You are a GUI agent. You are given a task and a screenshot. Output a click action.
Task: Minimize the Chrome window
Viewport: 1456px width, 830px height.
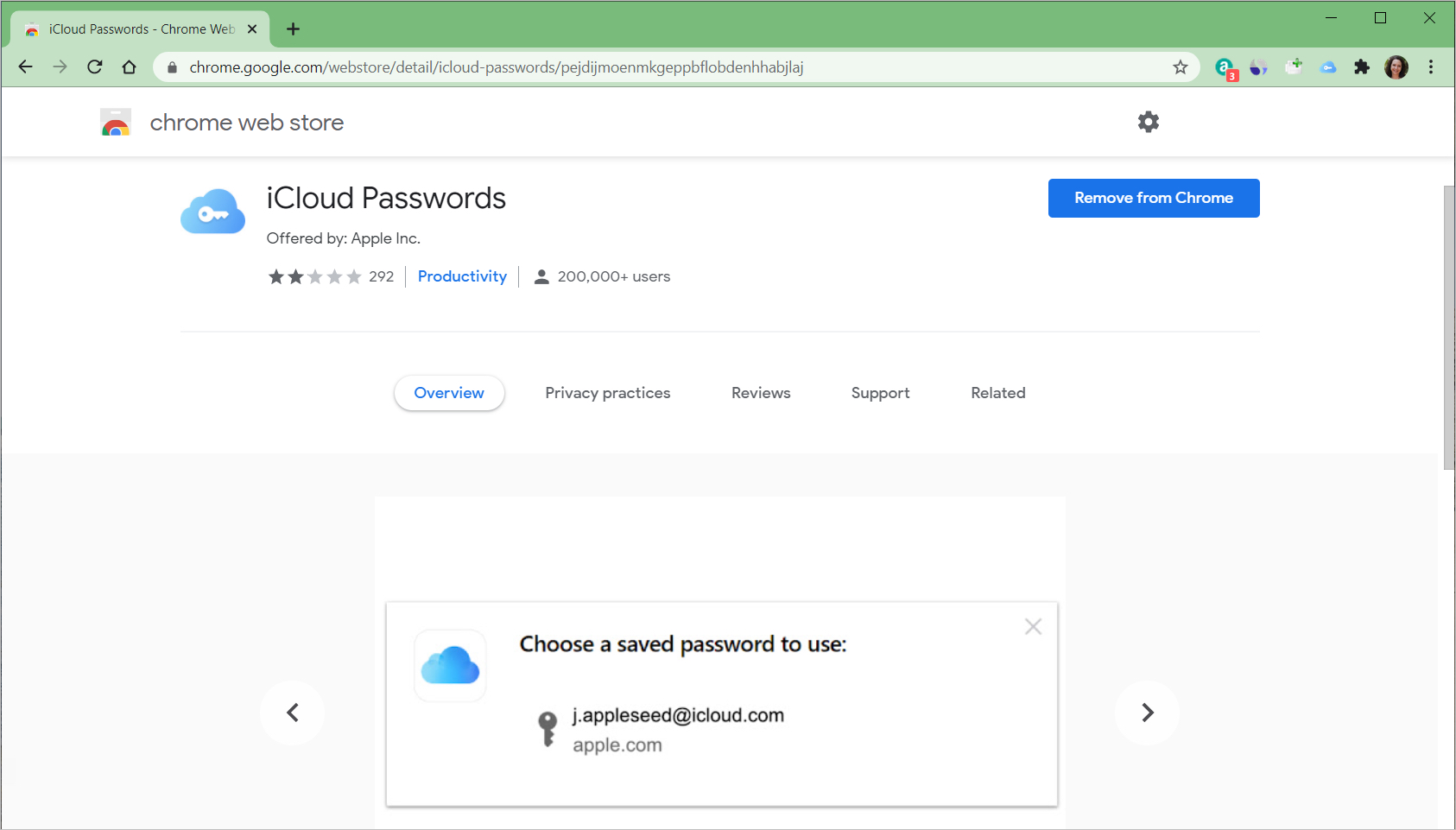coord(1332,17)
